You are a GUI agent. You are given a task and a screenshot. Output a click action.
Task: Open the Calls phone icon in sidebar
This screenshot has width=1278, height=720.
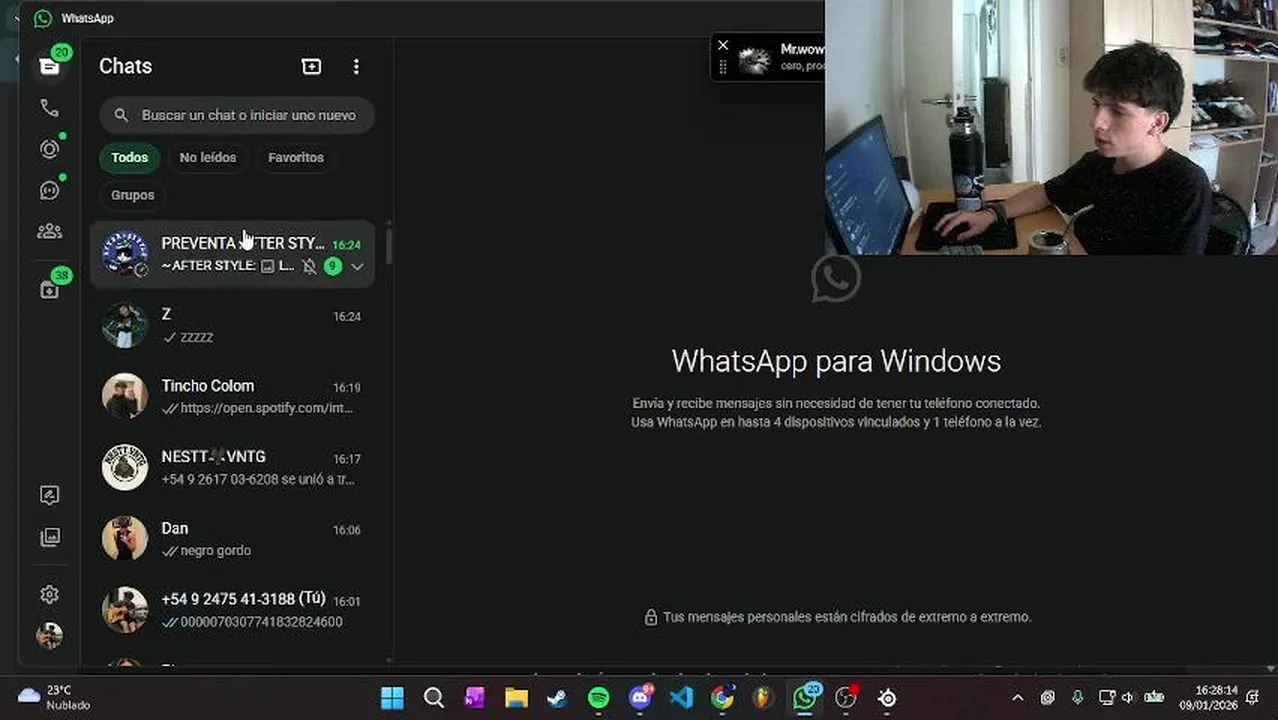point(49,108)
